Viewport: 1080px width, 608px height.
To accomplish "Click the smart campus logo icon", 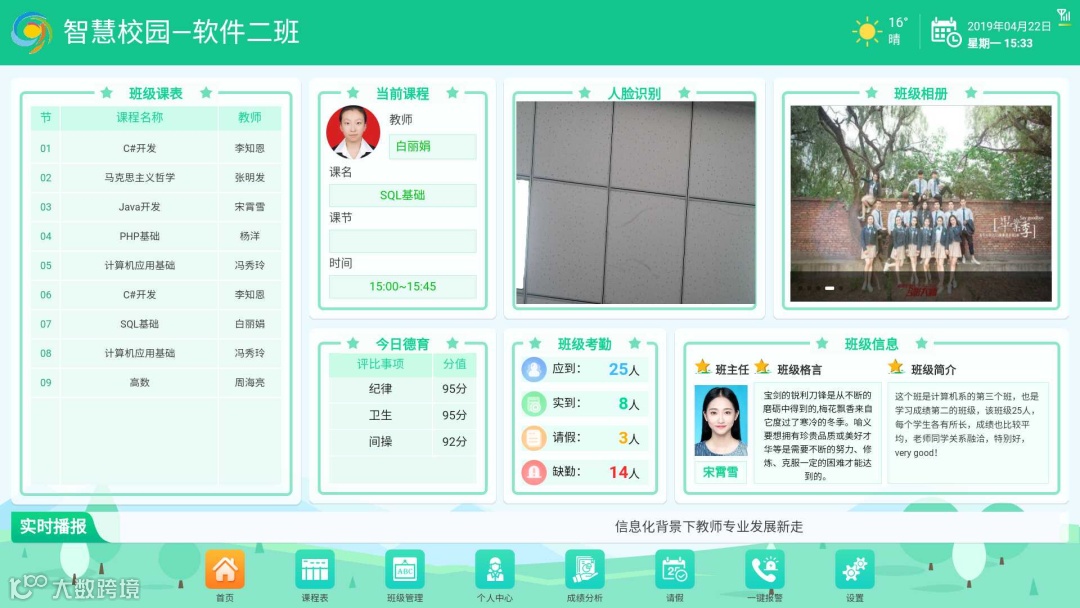I will tap(32, 32).
